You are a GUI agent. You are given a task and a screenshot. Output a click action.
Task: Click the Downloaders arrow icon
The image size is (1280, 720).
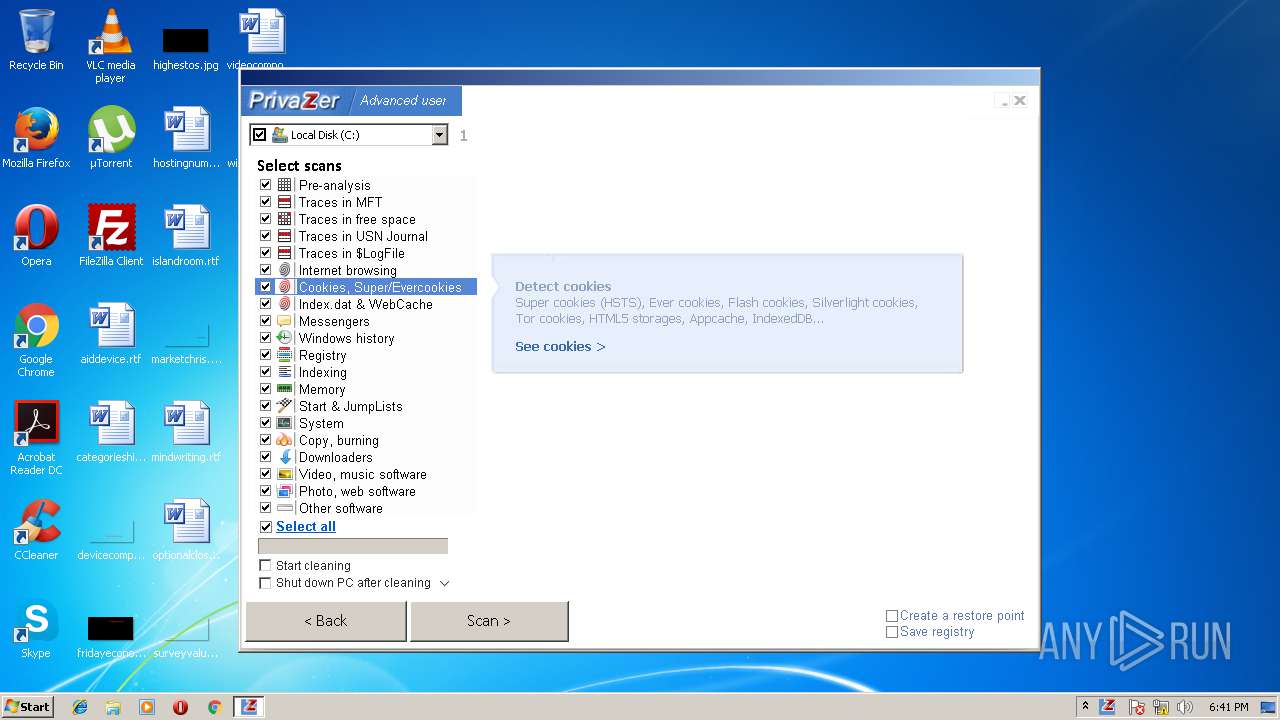pos(285,457)
